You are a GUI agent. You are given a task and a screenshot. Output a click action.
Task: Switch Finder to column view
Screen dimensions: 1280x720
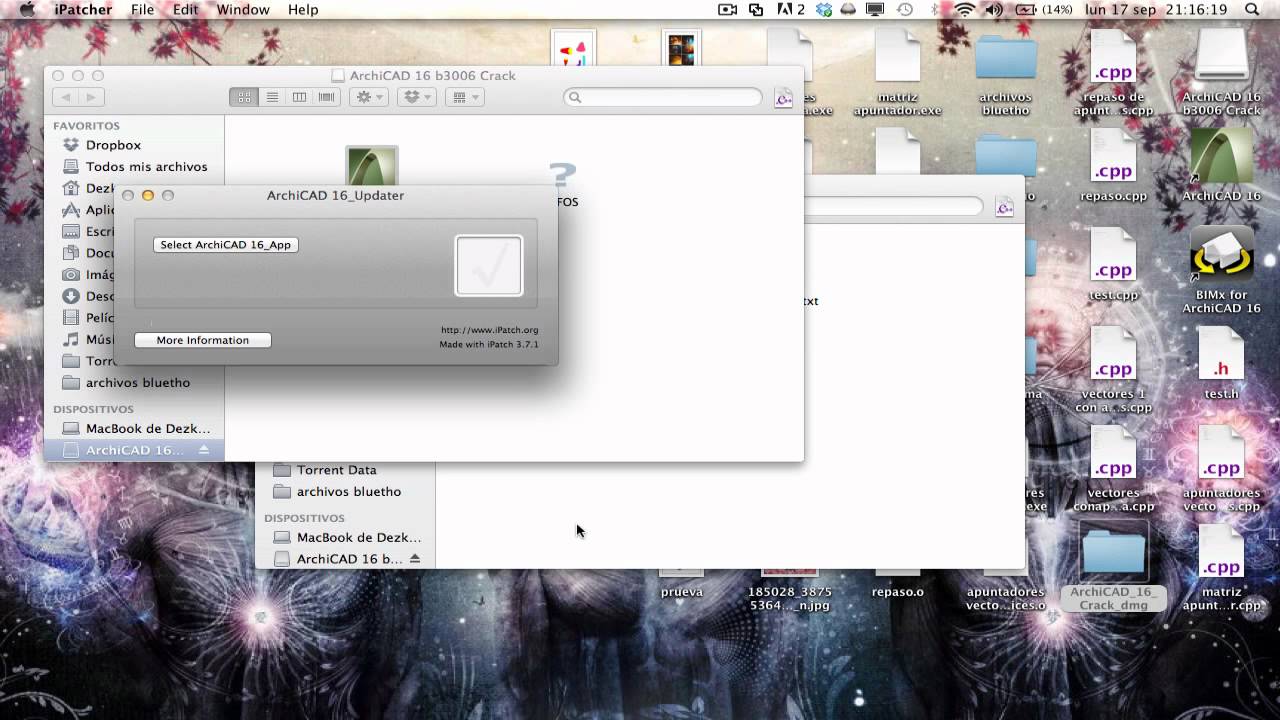(x=299, y=97)
